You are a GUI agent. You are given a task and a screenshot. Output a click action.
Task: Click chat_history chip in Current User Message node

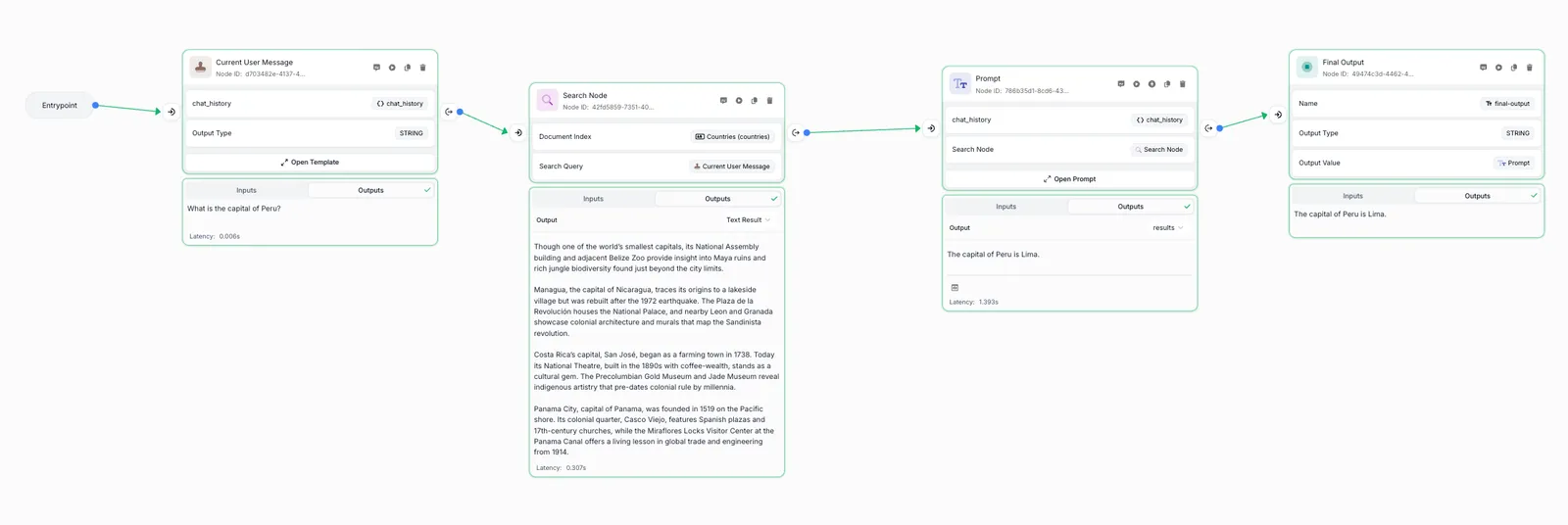click(x=400, y=104)
